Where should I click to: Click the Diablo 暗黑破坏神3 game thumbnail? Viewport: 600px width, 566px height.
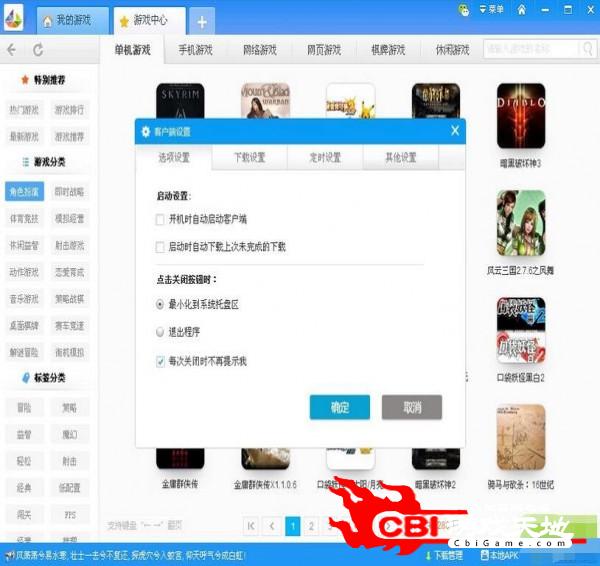521,117
